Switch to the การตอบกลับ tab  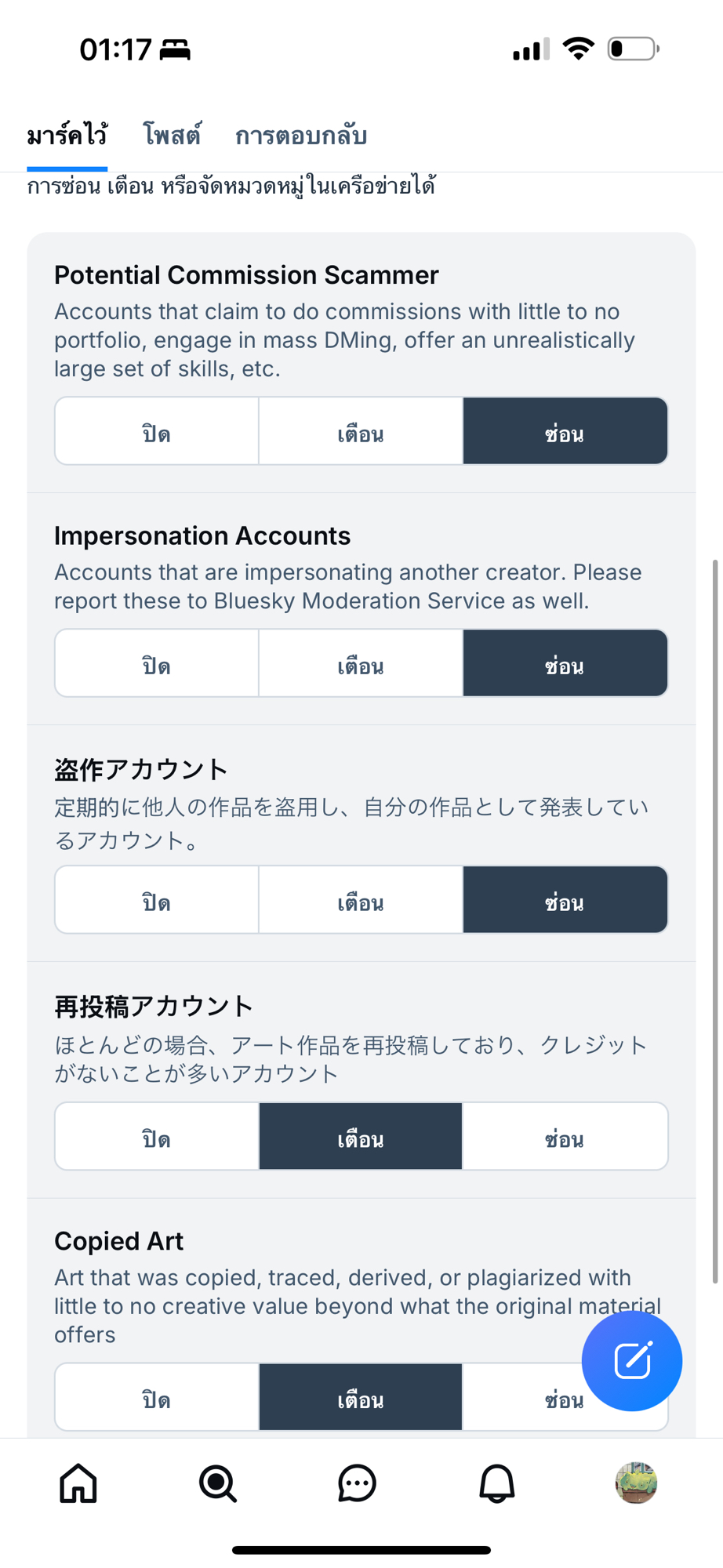301,136
